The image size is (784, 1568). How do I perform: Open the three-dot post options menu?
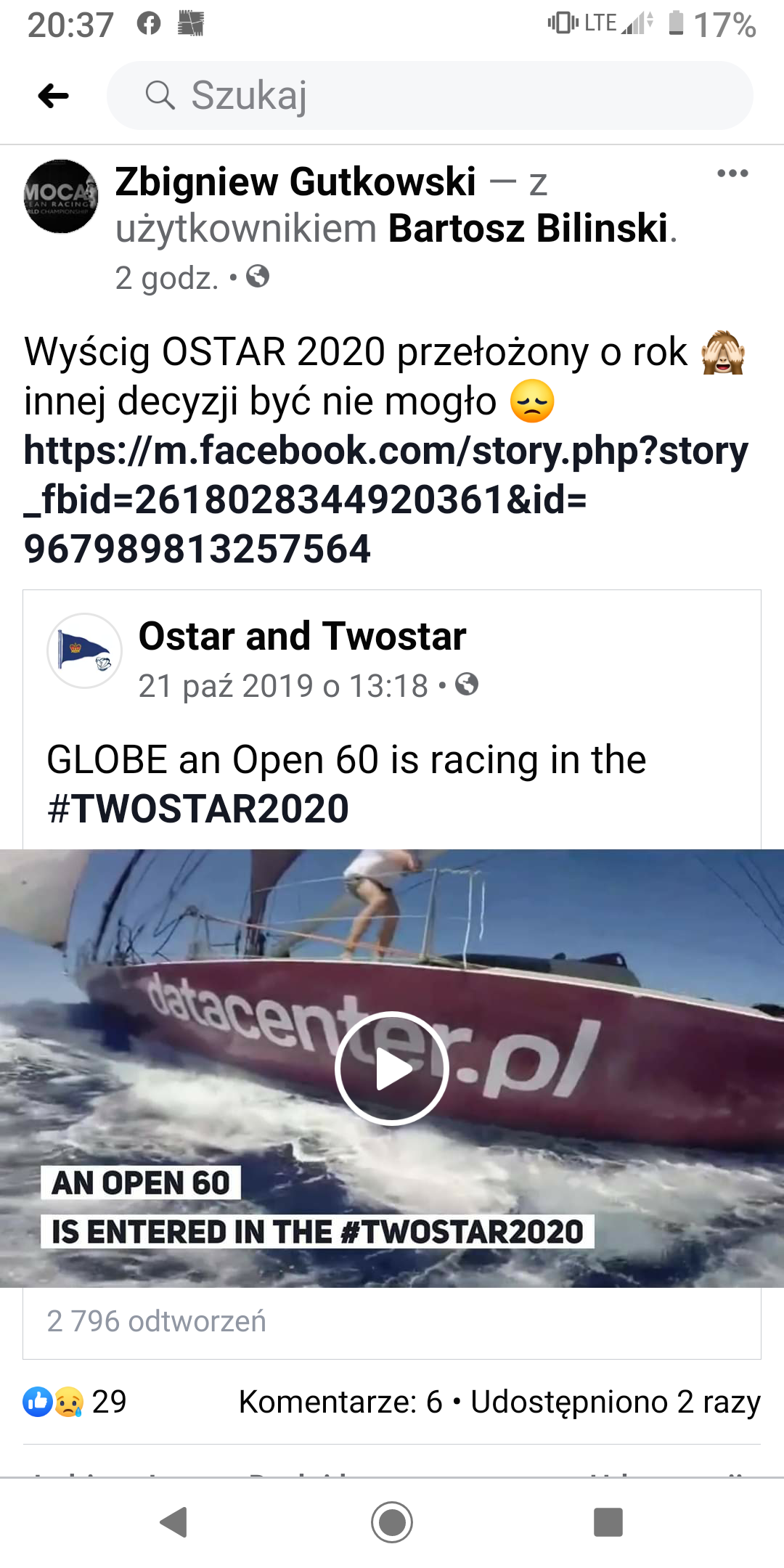coord(732,173)
